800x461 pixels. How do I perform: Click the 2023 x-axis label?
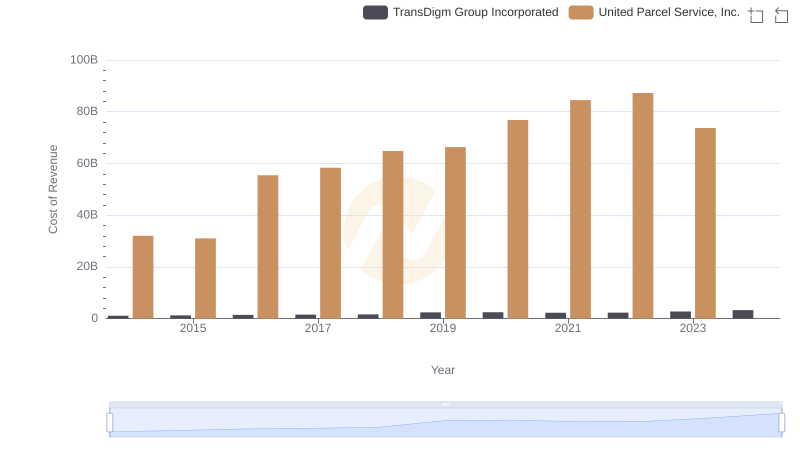(693, 328)
